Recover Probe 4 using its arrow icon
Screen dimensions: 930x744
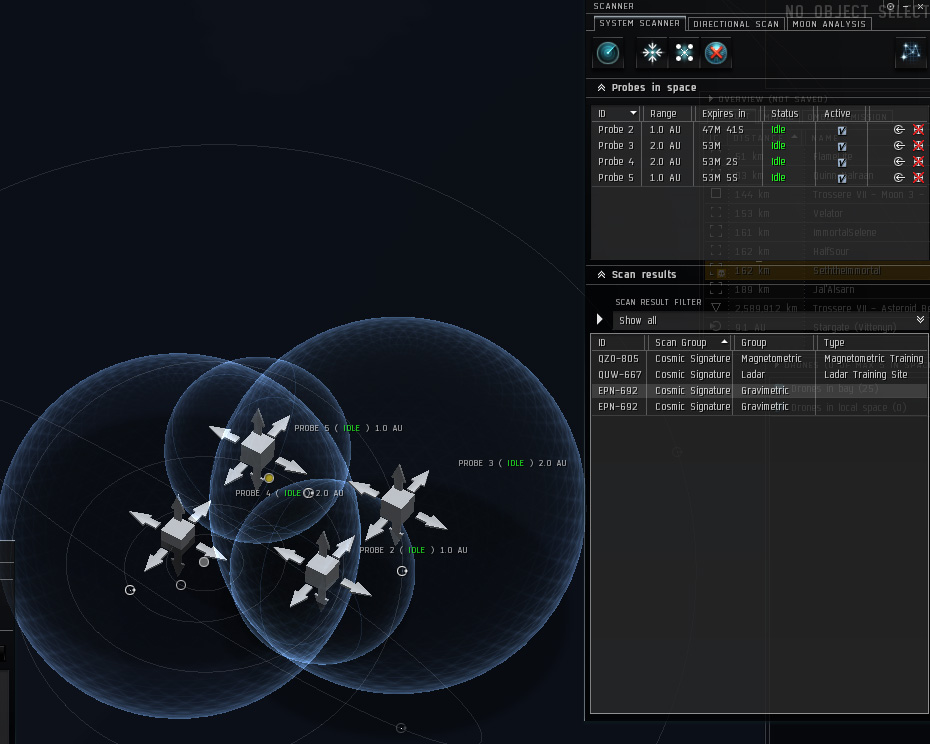click(899, 161)
